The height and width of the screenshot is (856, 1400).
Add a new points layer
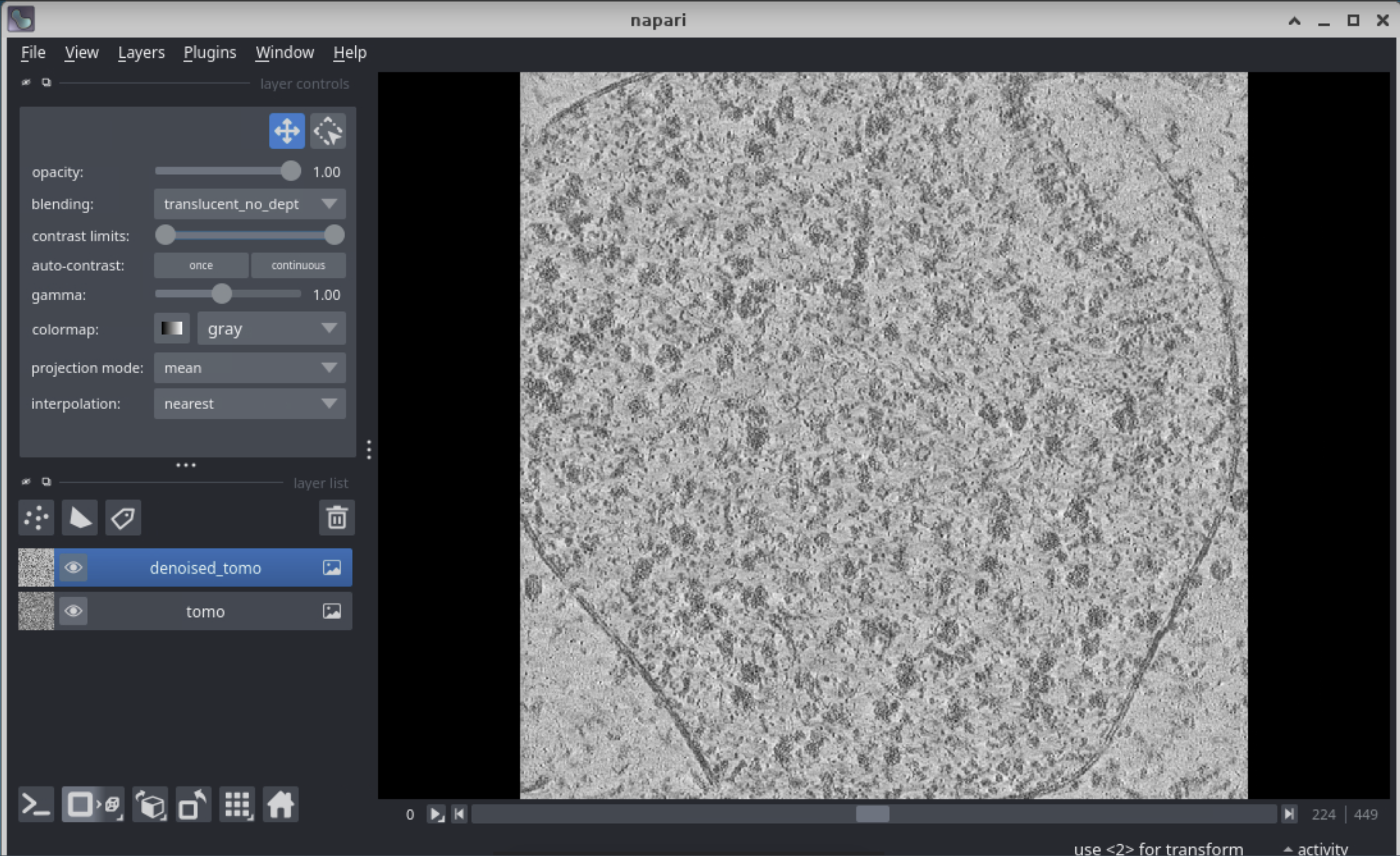pyautogui.click(x=36, y=517)
